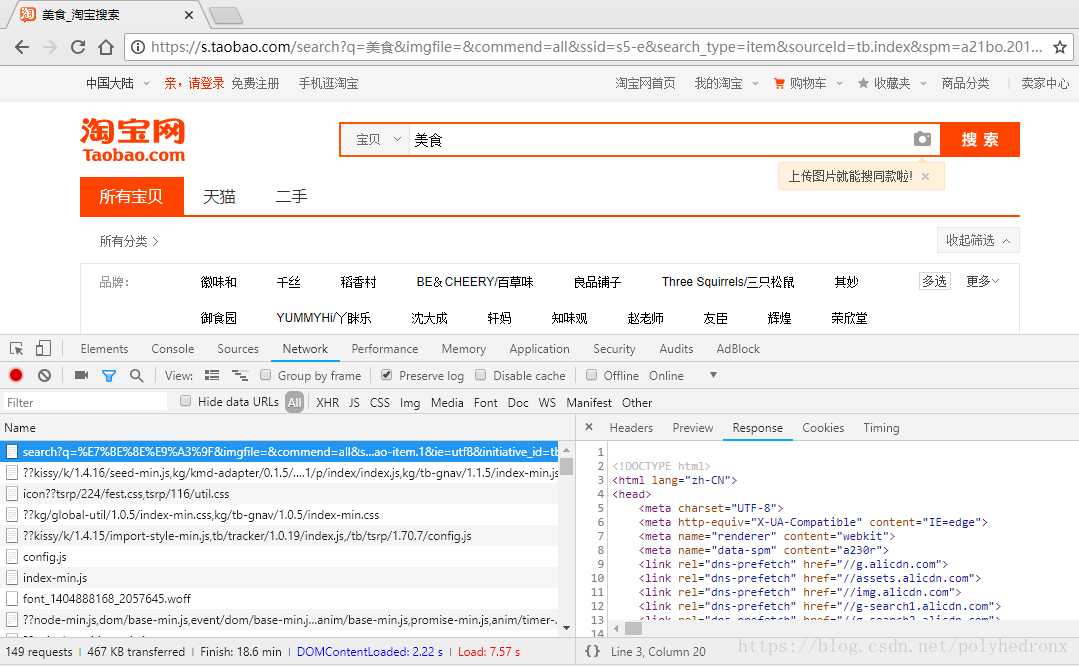Check Hide data URLs option

[x=185, y=401]
